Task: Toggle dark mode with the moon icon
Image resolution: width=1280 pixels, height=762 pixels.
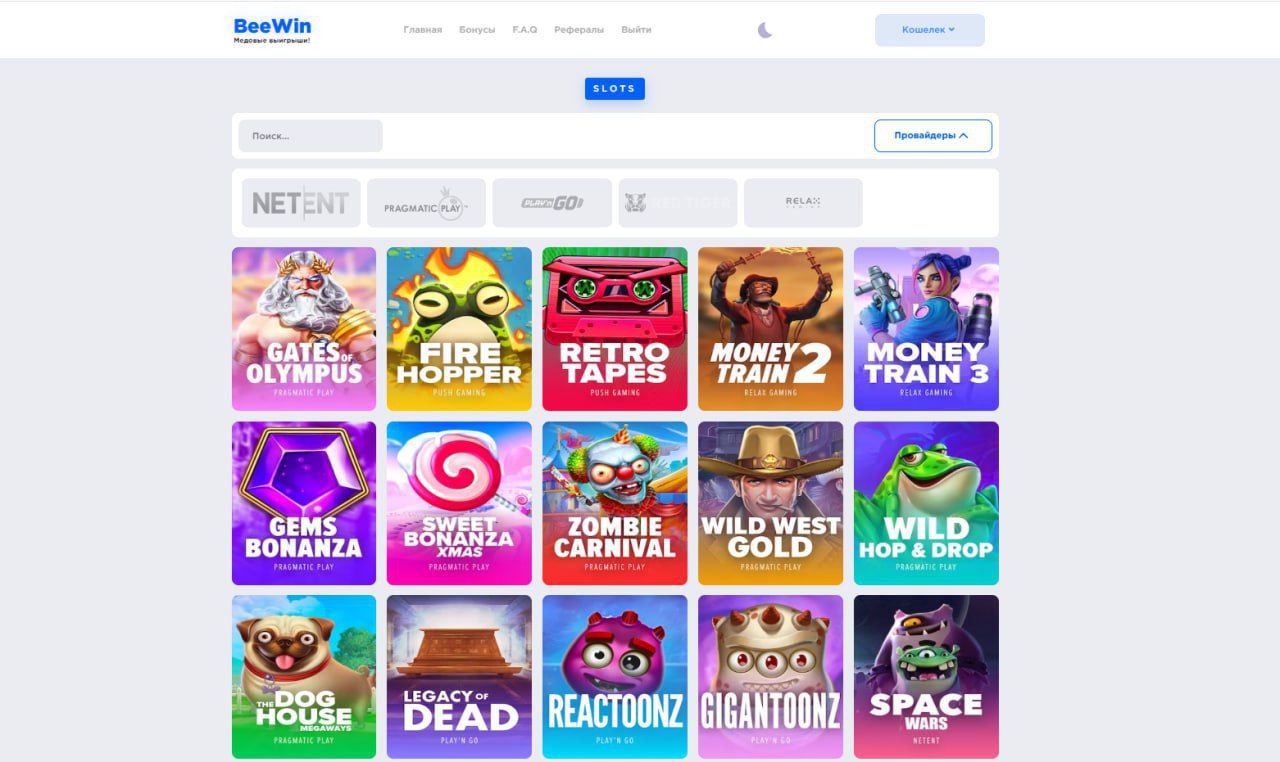Action: coord(765,30)
